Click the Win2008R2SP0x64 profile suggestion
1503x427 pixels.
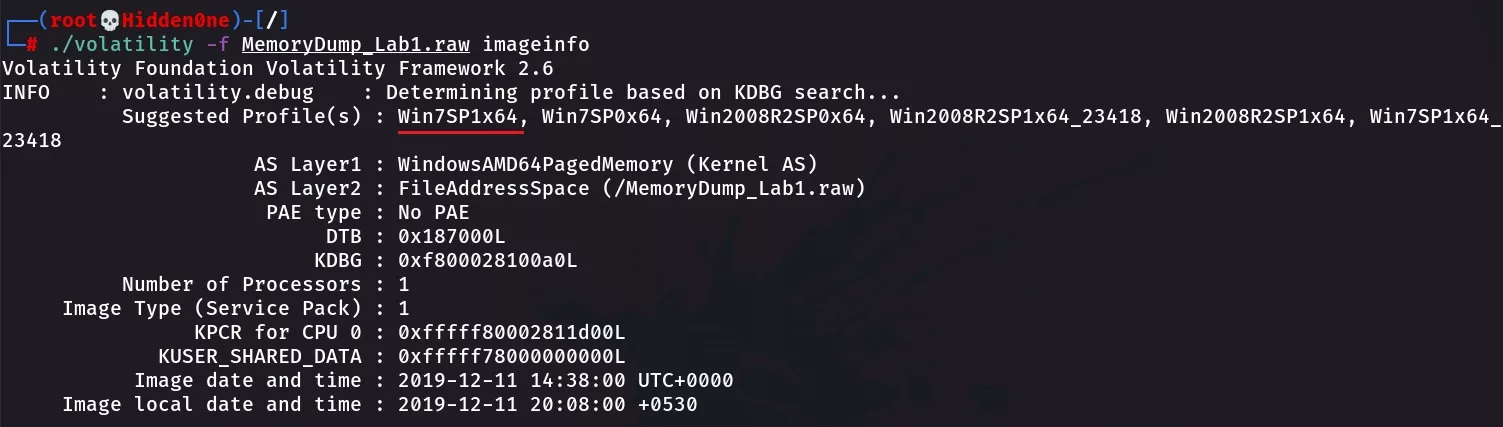776,117
